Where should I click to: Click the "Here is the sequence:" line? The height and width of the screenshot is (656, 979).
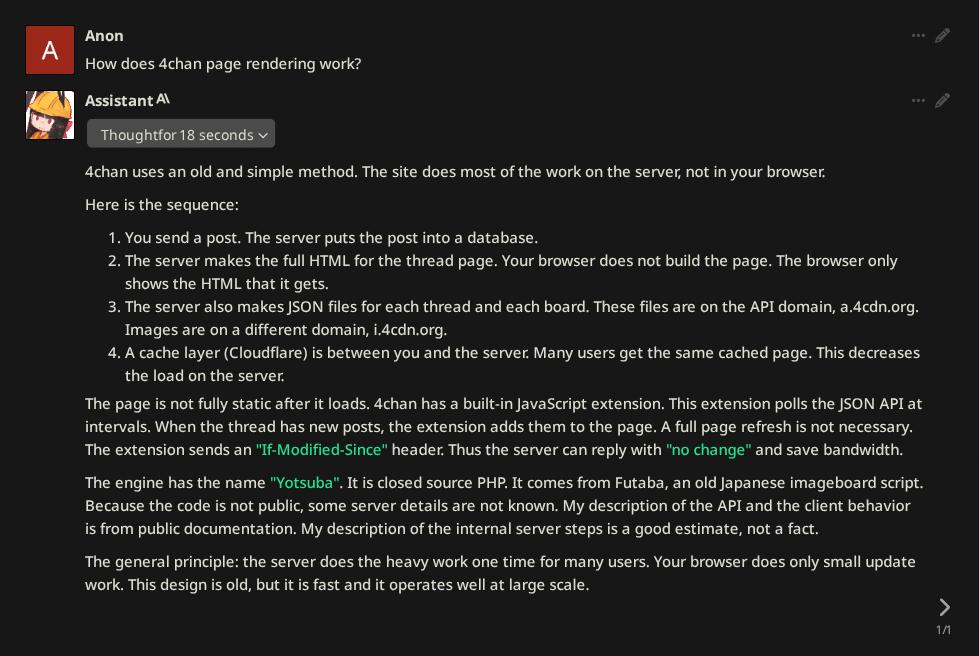162,205
